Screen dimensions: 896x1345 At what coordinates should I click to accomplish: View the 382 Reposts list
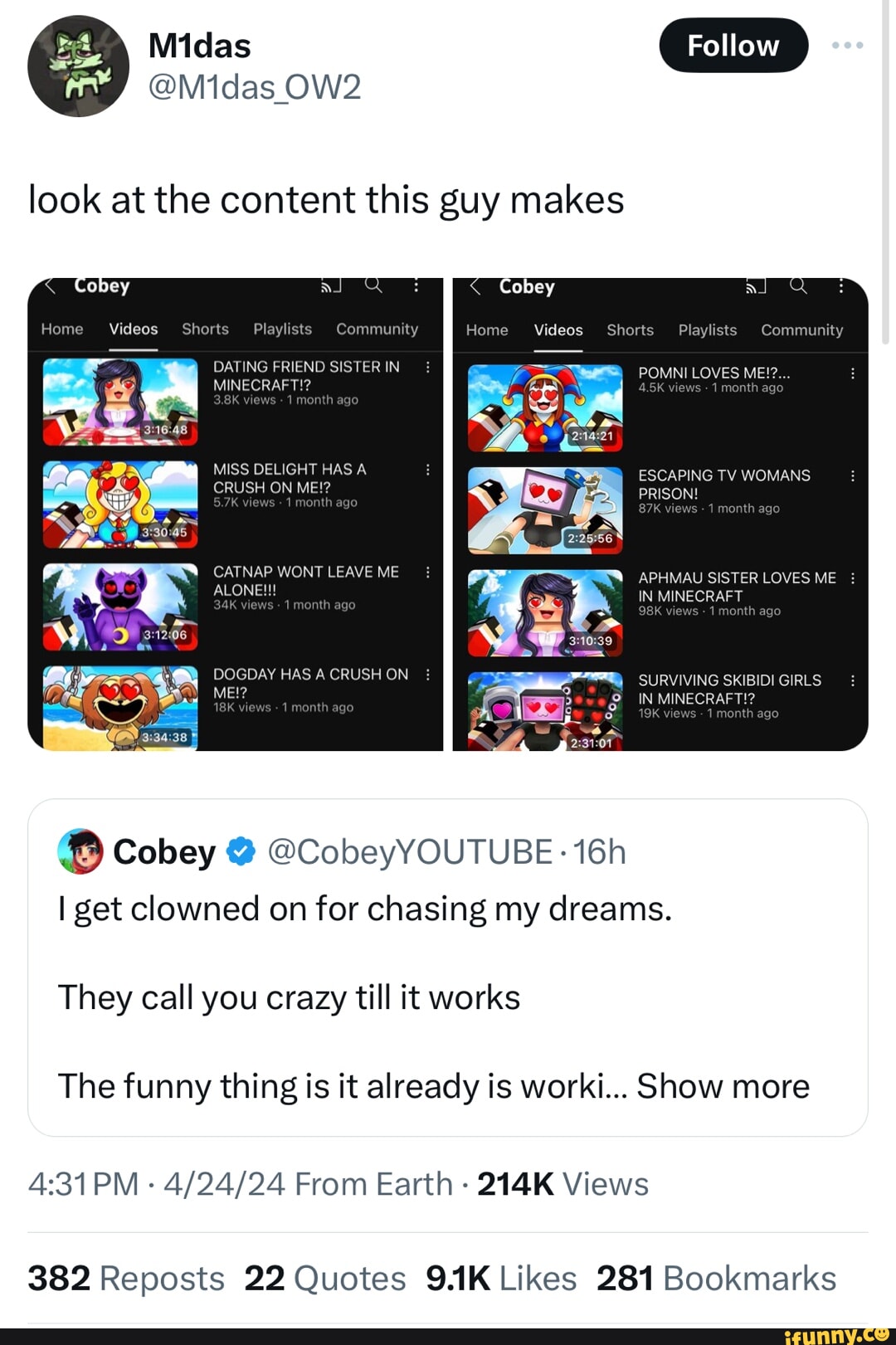coord(126,1279)
